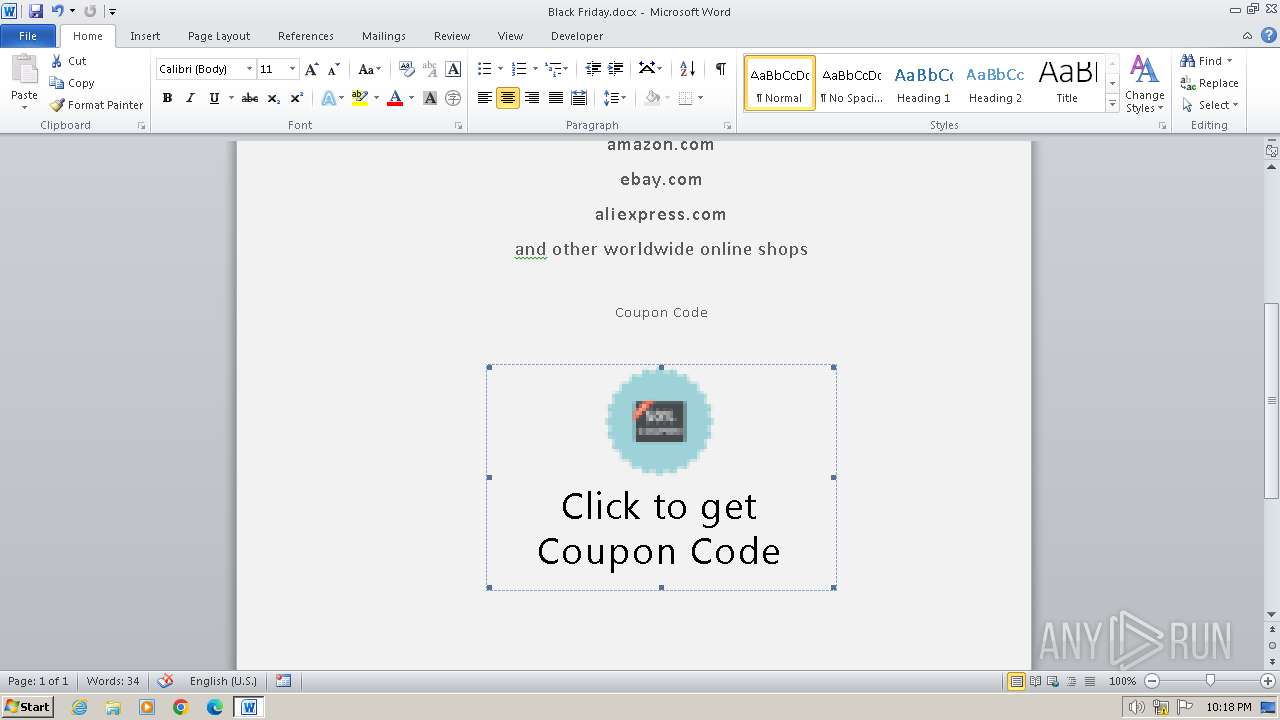This screenshot has height=720, width=1280.
Task: Click the Replace button
Action: (x=1209, y=83)
